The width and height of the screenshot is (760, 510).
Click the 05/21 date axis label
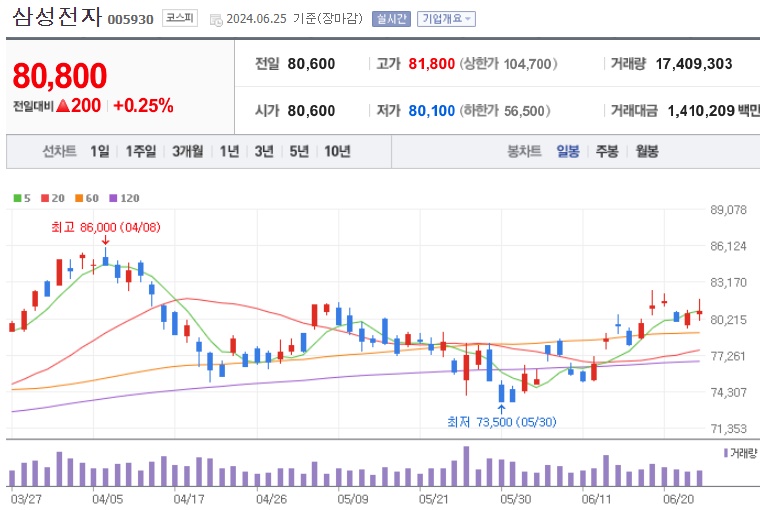(434, 499)
